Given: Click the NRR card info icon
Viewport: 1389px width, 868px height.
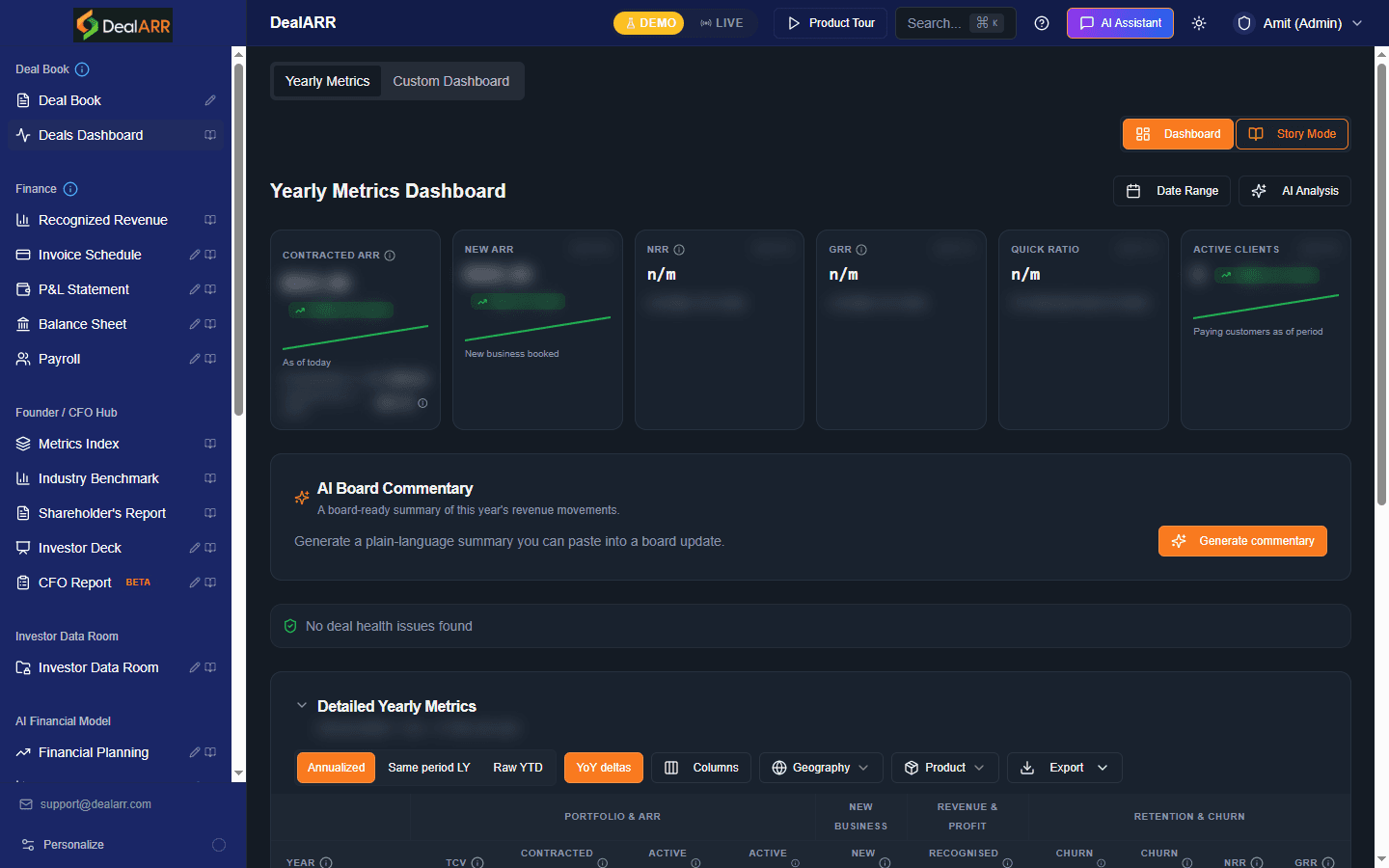Looking at the screenshot, I should pyautogui.click(x=679, y=250).
